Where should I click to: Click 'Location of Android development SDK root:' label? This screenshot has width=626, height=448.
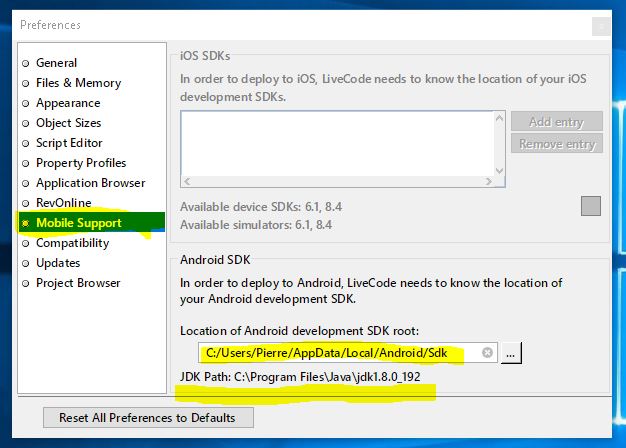pos(299,331)
